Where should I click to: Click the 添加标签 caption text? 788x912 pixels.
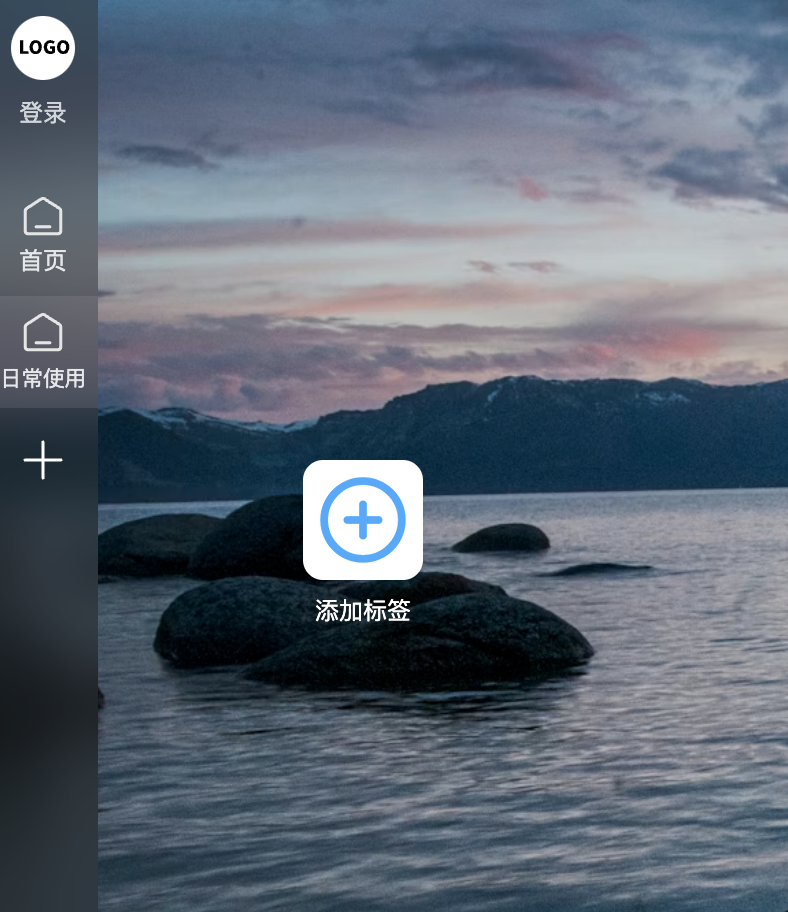(x=363, y=611)
